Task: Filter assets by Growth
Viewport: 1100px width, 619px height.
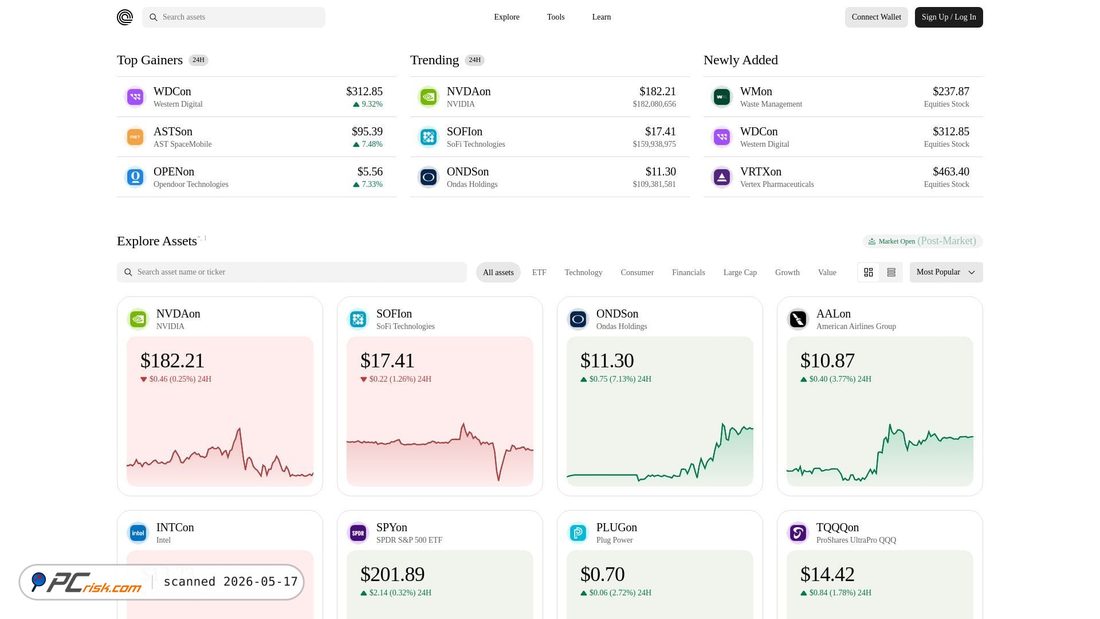Action: click(787, 272)
